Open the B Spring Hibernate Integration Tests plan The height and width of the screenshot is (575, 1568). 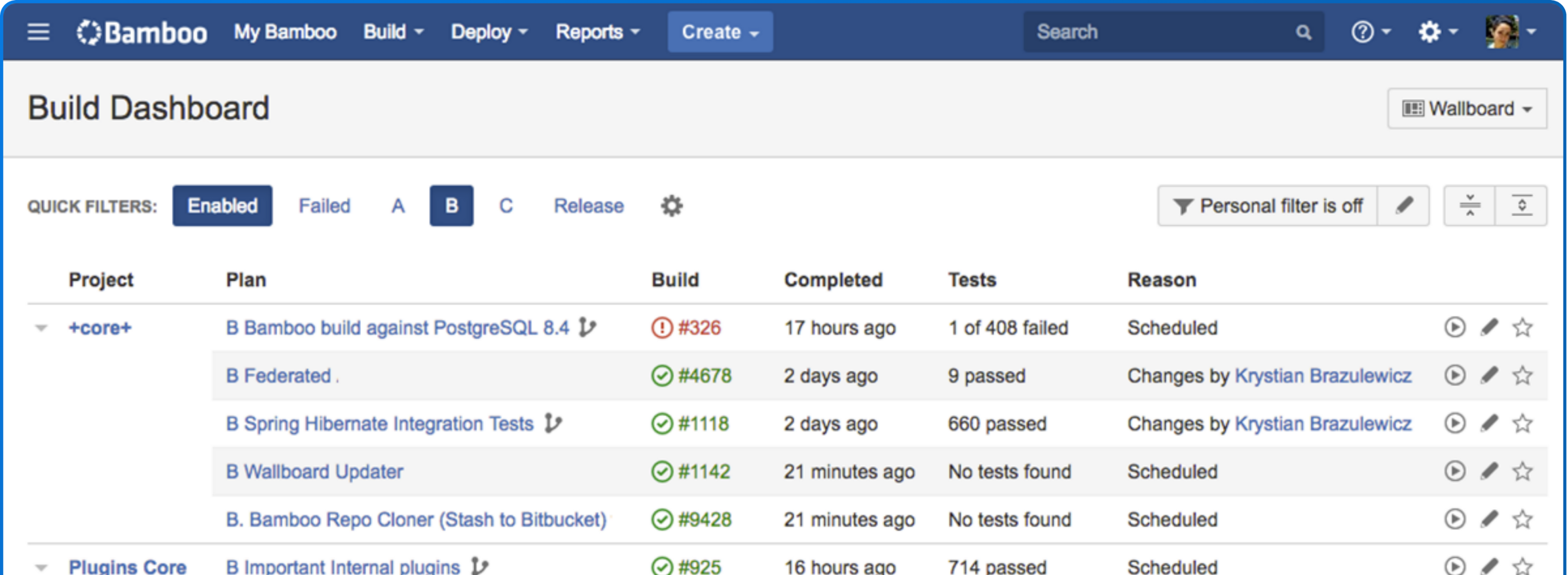point(380,423)
